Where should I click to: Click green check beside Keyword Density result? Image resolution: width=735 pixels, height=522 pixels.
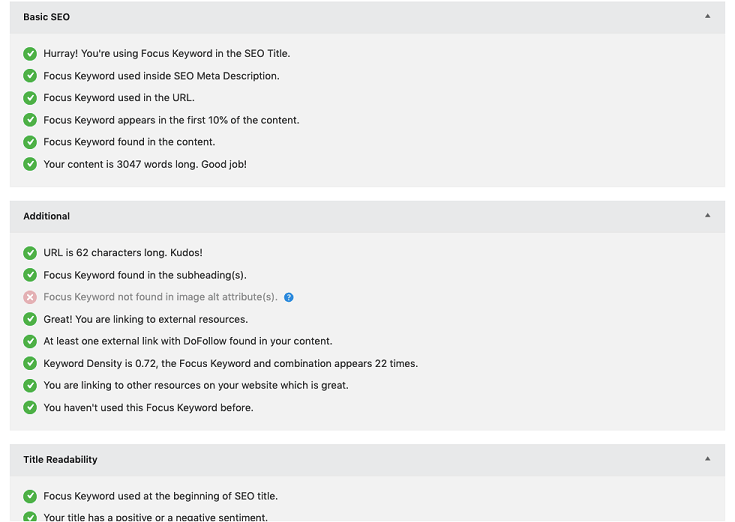coord(30,363)
